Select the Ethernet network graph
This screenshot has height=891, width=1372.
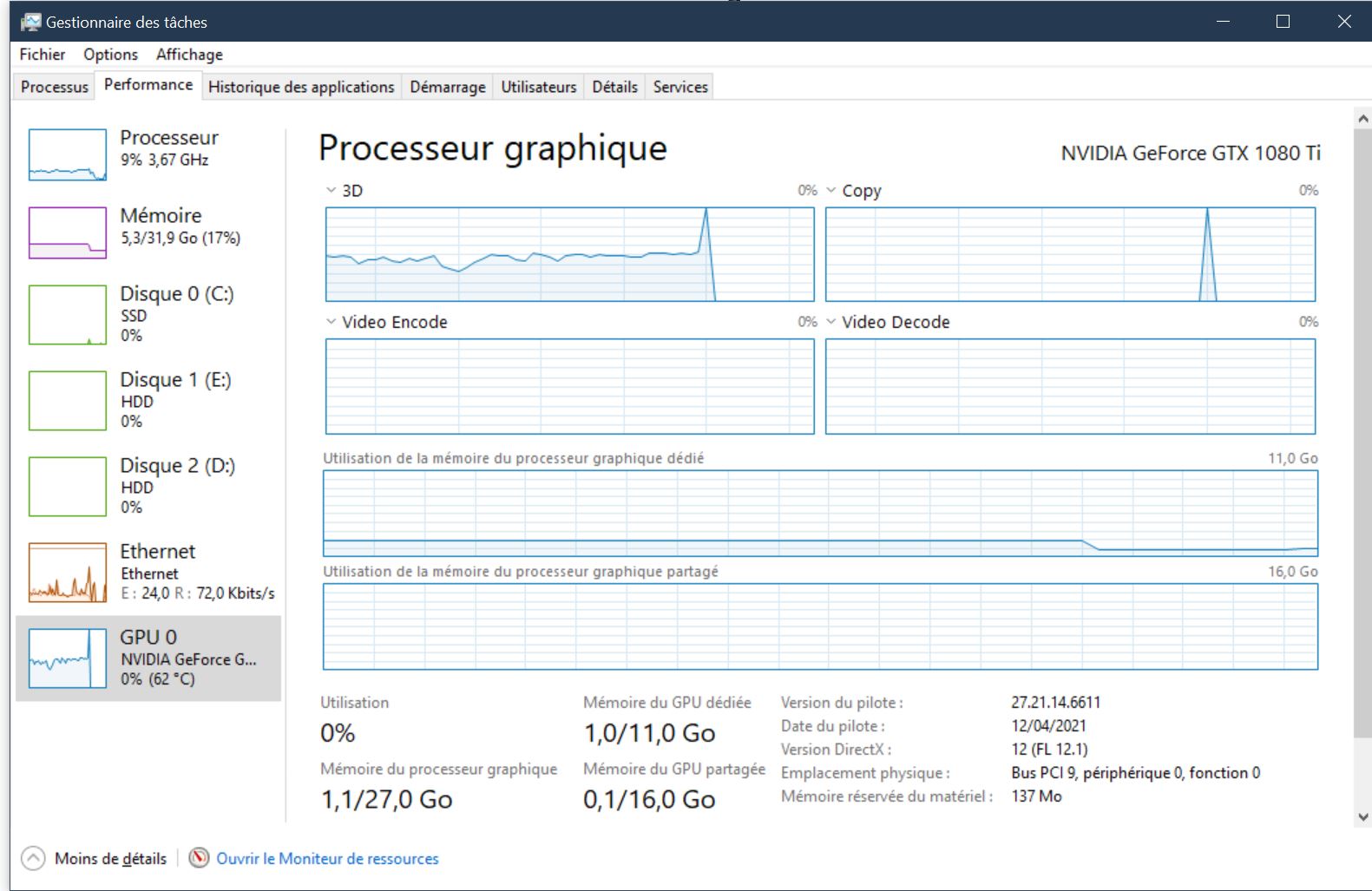(68, 573)
